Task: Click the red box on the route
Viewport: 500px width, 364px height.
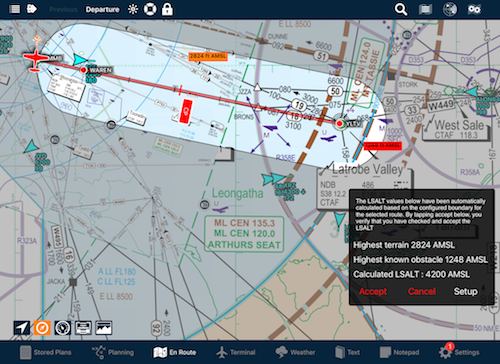Action: click(186, 111)
